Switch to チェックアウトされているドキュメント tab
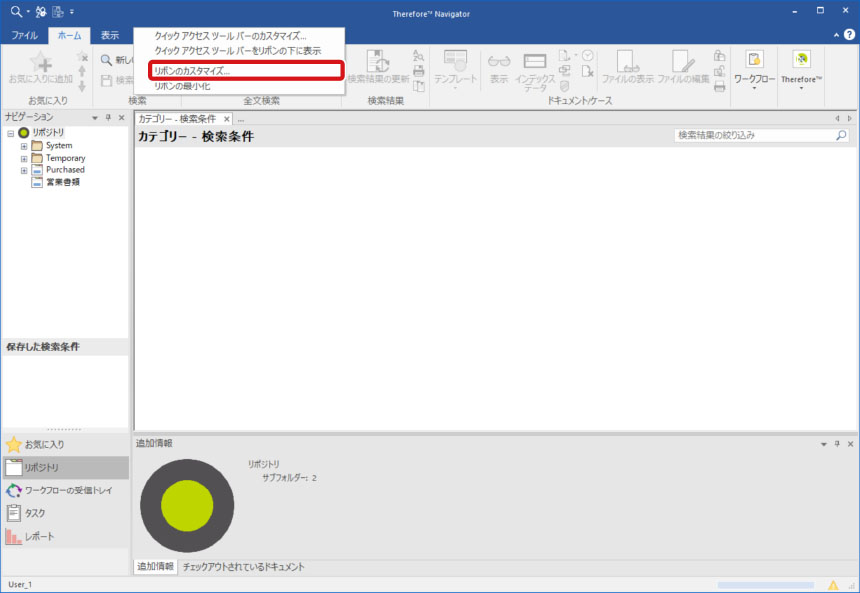This screenshot has width=860, height=593. click(243, 567)
